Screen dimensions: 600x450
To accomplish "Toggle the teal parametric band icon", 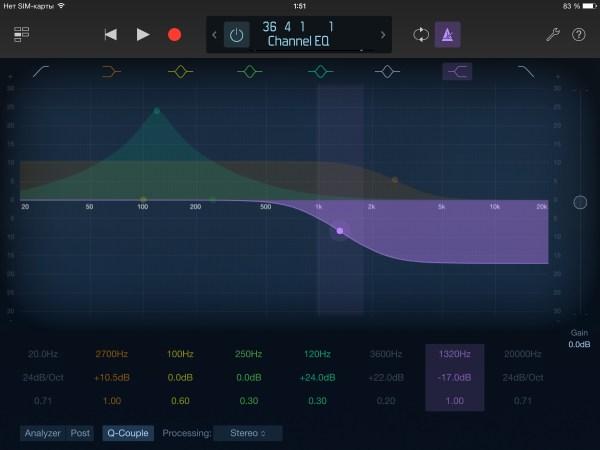I will point(321,72).
